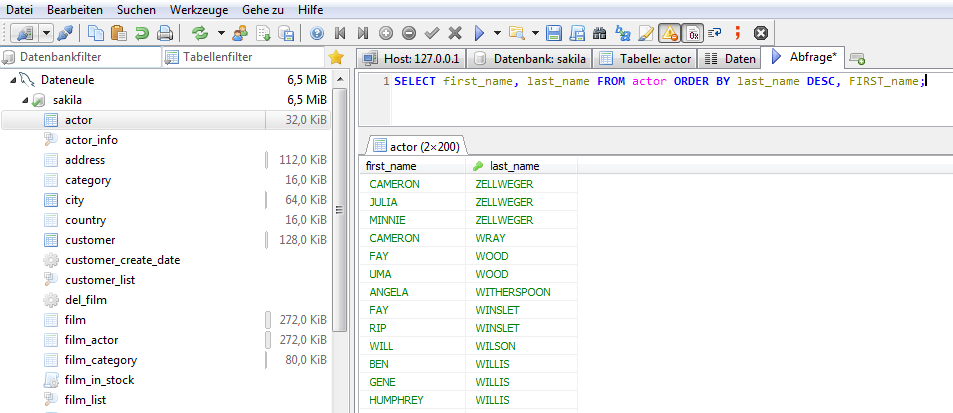Click the paste clipboard icon
This screenshot has width=953, height=413.
click(119, 33)
